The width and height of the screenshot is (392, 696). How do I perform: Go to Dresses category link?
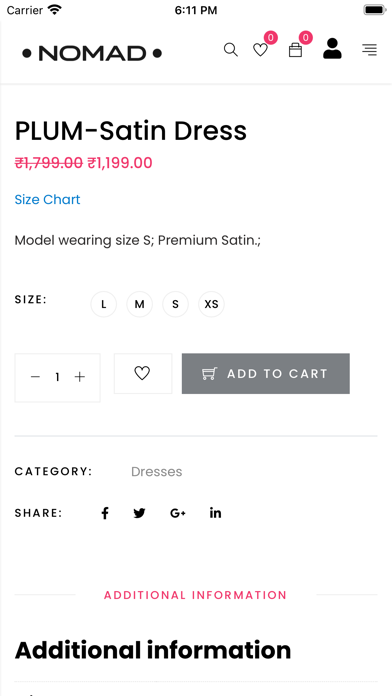(x=157, y=471)
